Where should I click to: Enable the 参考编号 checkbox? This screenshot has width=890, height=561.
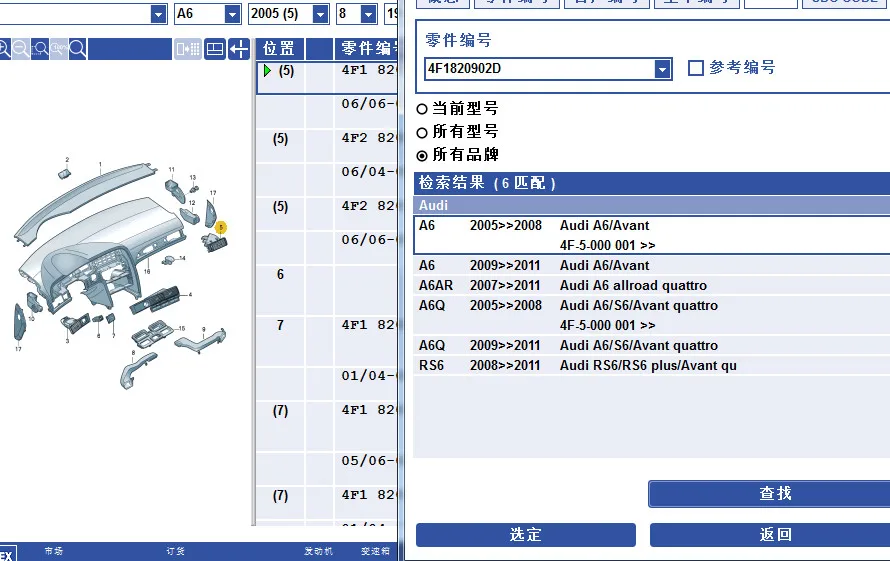[x=695, y=68]
